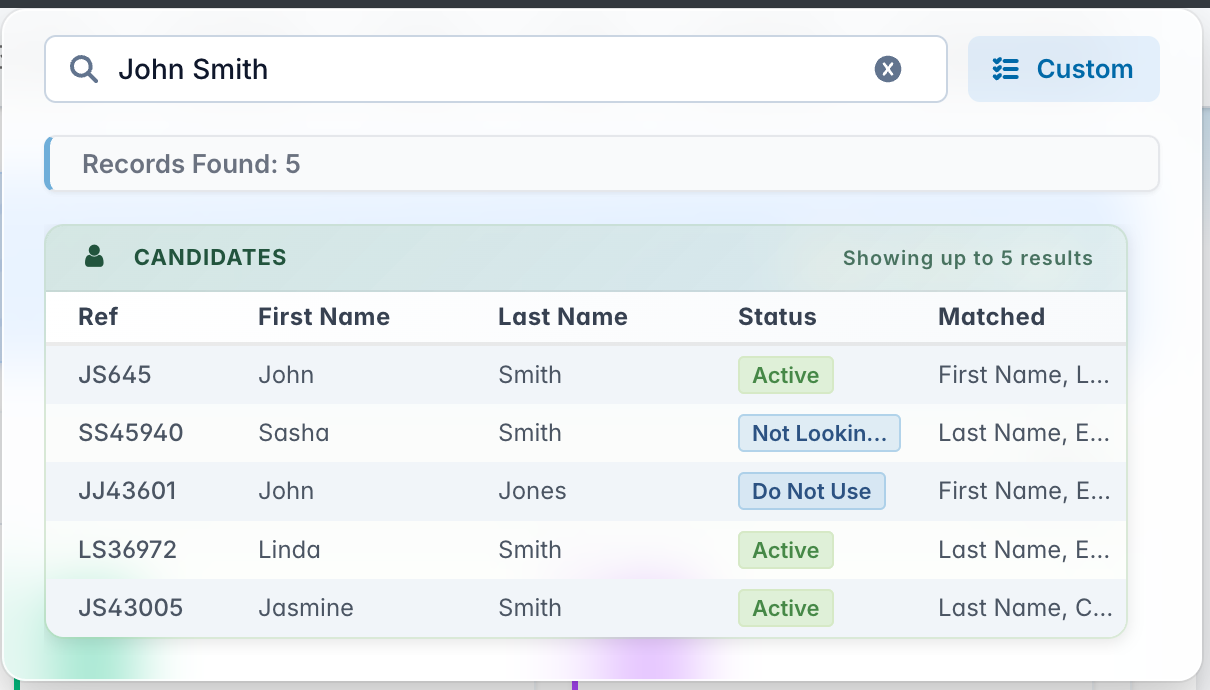Screen dimensions: 1210x690
Task: Sort by the Matched column header
Action: coord(991,317)
